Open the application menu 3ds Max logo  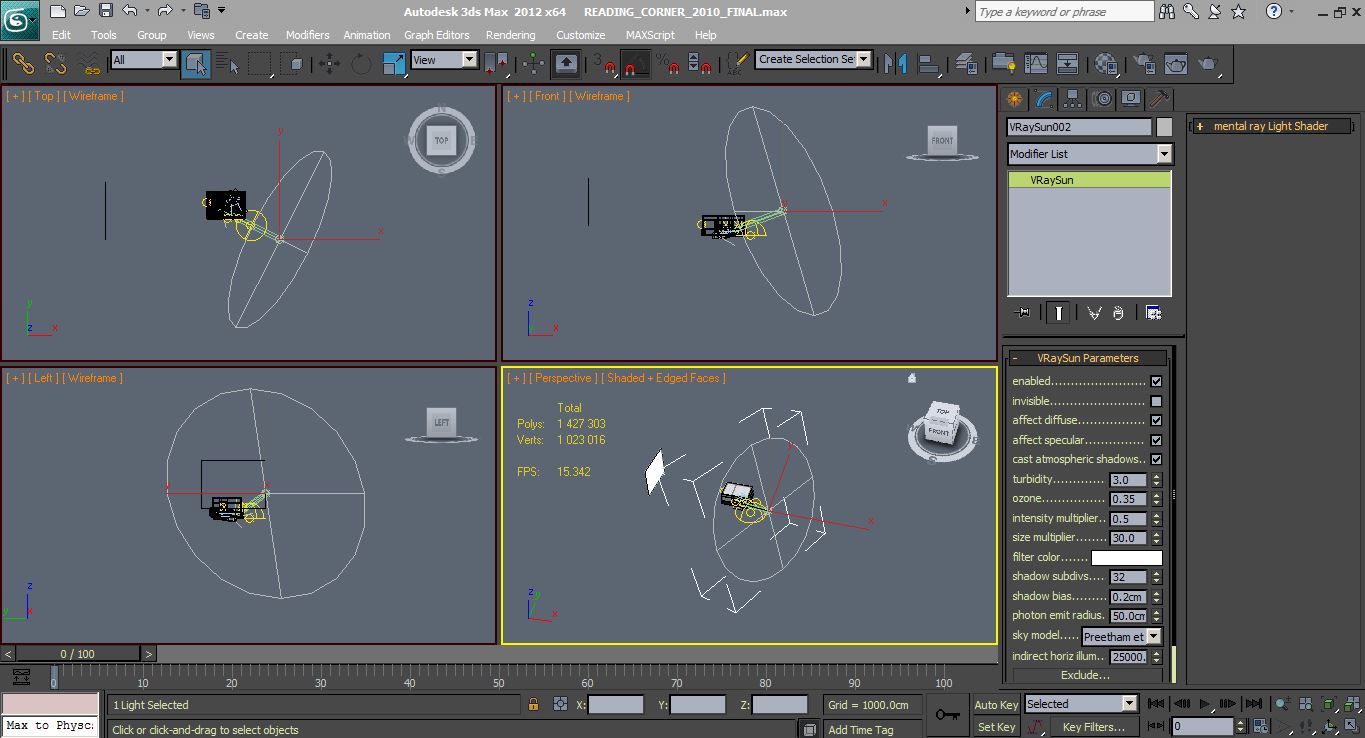tap(19, 19)
